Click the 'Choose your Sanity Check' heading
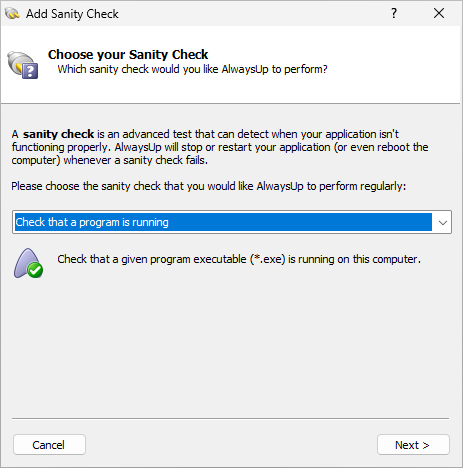The height and width of the screenshot is (468, 463). tap(128, 55)
